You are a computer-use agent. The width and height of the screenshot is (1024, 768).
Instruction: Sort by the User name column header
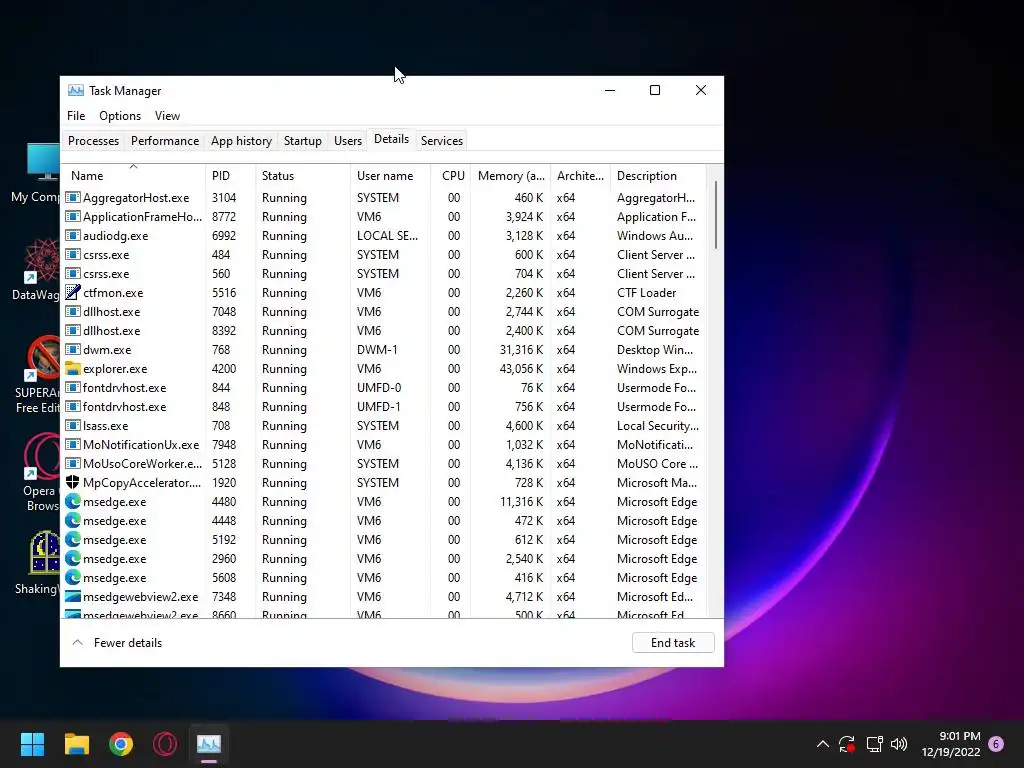tap(391, 175)
